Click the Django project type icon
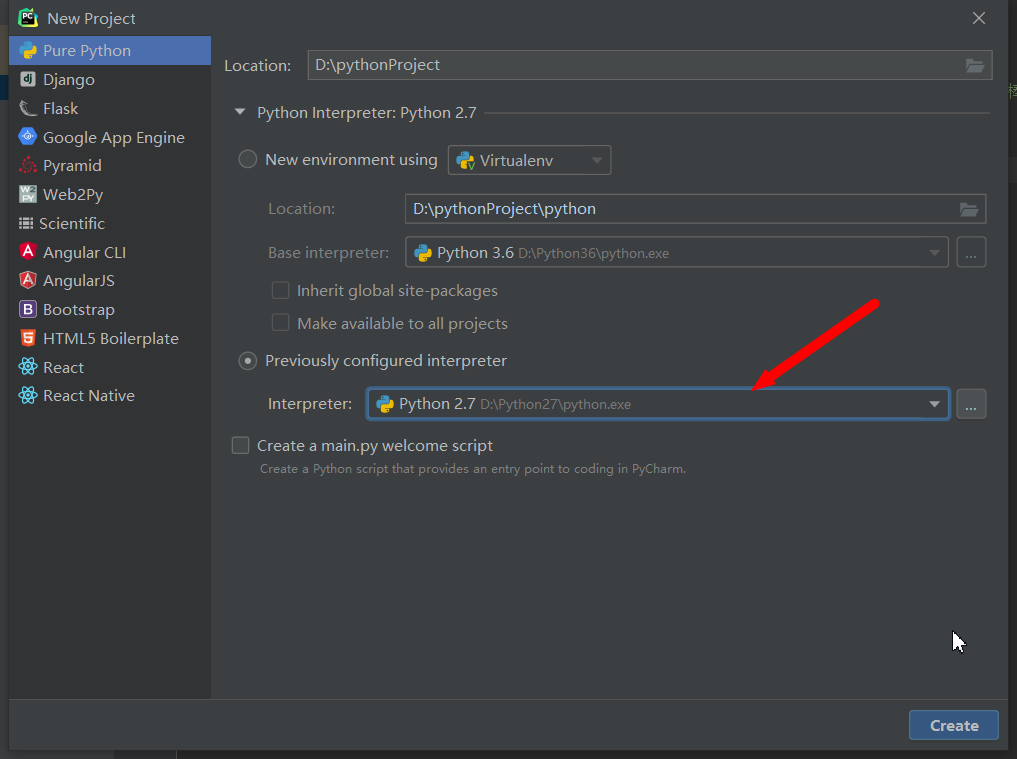Screen dimensions: 1017x759 point(28,79)
